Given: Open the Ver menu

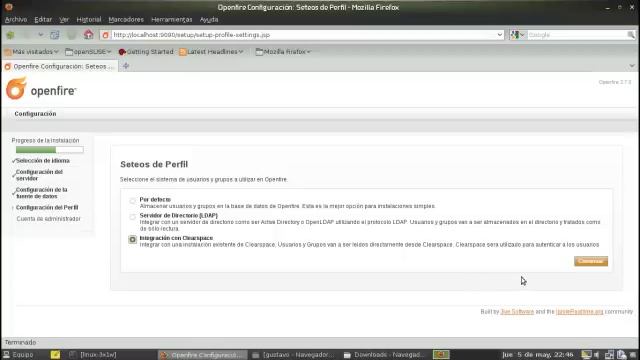Looking at the screenshot, I should 64,20.
